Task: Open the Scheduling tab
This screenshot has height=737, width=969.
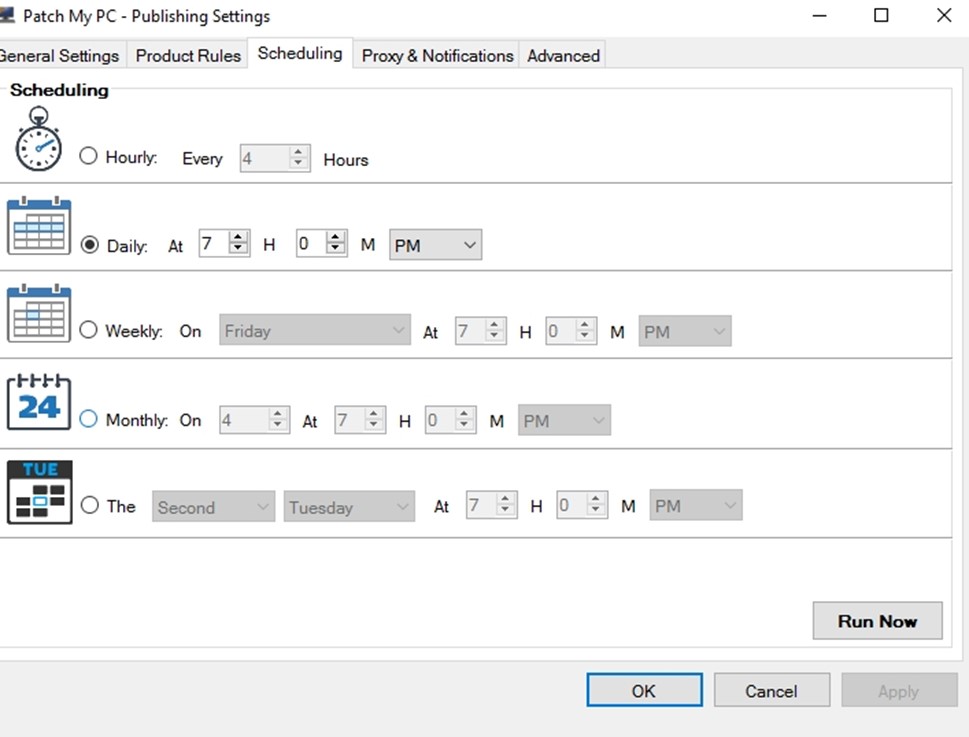Action: (300, 53)
